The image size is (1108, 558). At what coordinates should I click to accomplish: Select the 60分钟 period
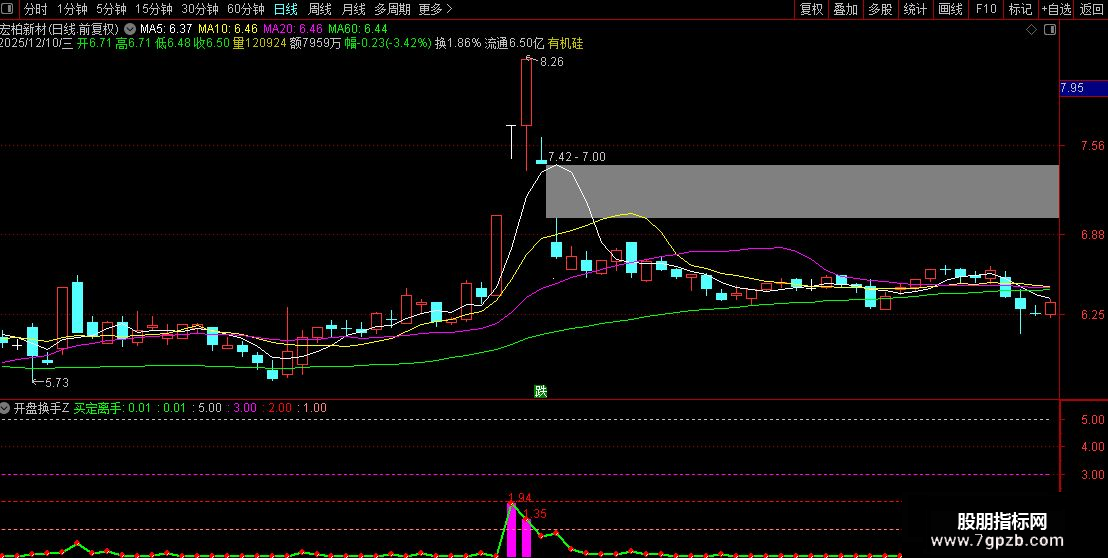pos(245,9)
